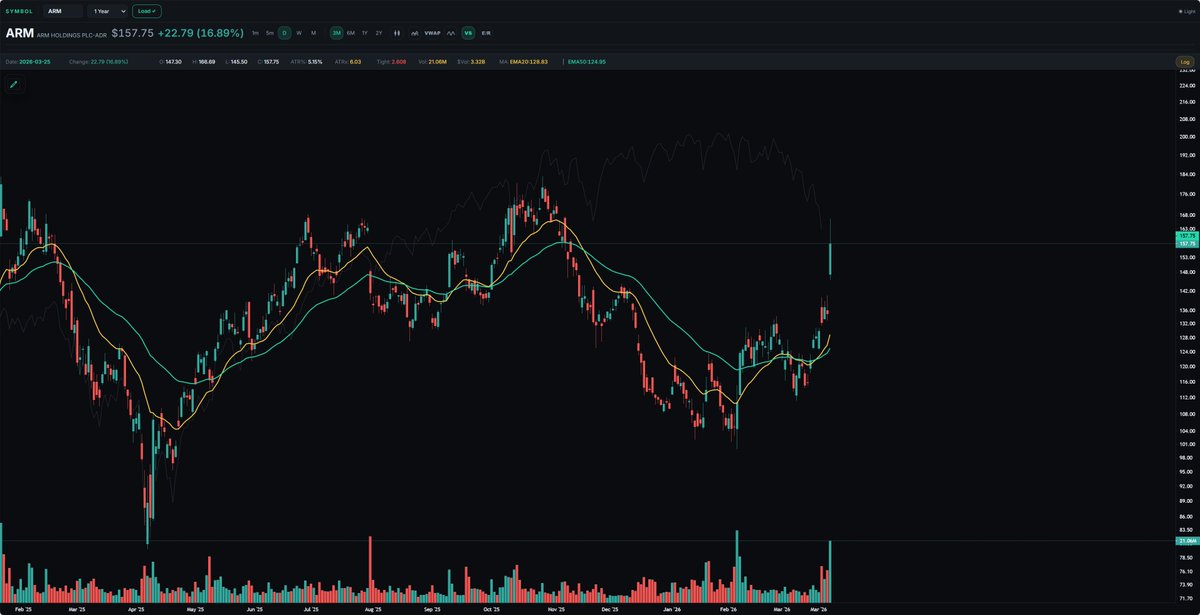Screen dimensions: 1200x615
Task: Click the ATR% 5.15% value
Action: (x=315, y=62)
